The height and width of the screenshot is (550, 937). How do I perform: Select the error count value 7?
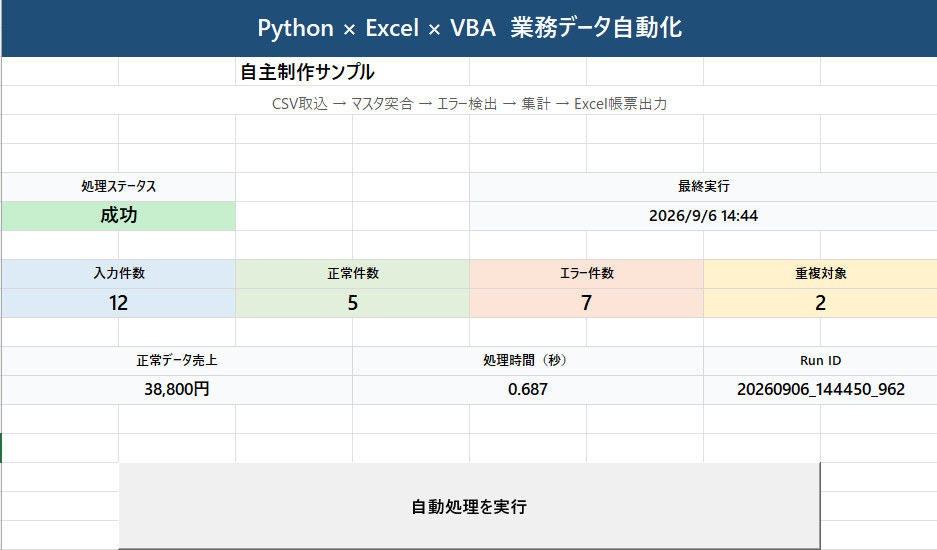(x=586, y=303)
